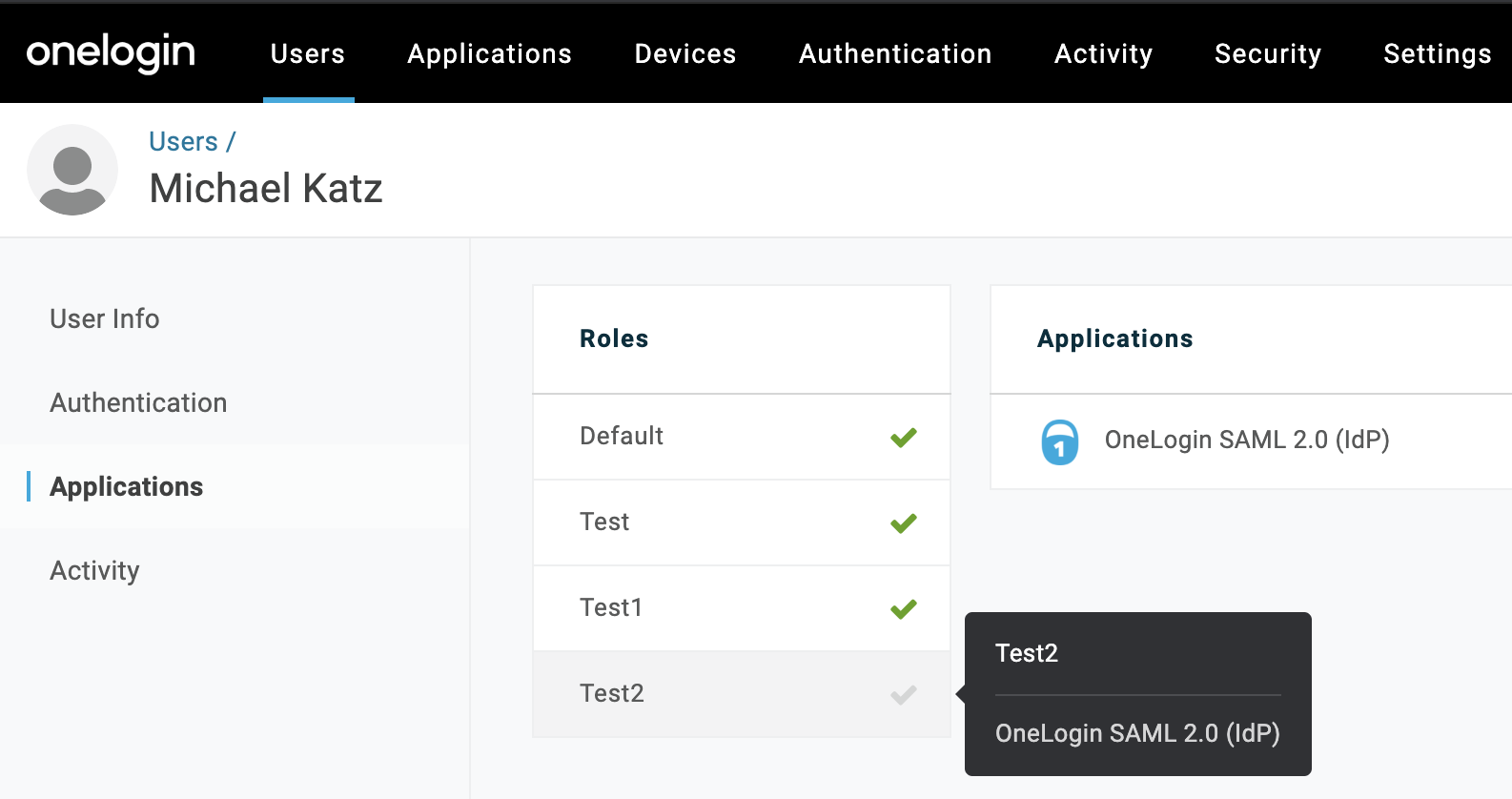
Task: Click the OneLogin SAML 2.0 app icon
Action: click(1059, 441)
